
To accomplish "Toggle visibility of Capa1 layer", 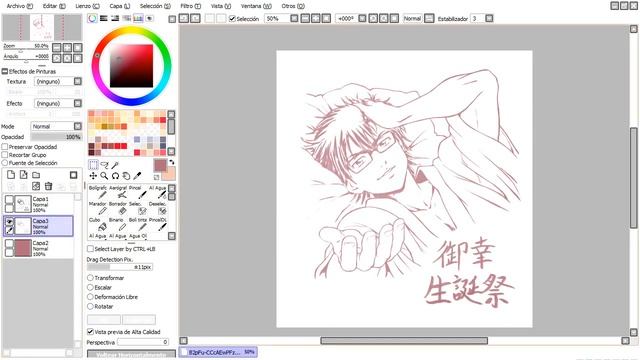I will coord(9,199).
